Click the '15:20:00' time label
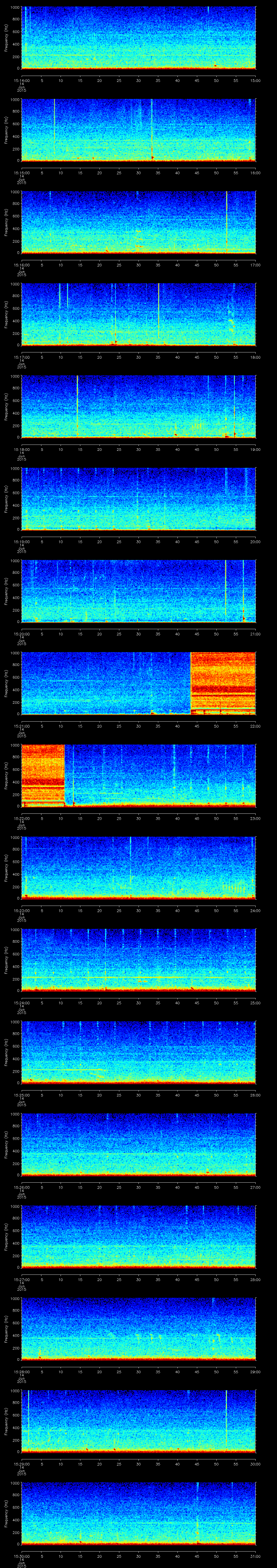 (21, 634)
